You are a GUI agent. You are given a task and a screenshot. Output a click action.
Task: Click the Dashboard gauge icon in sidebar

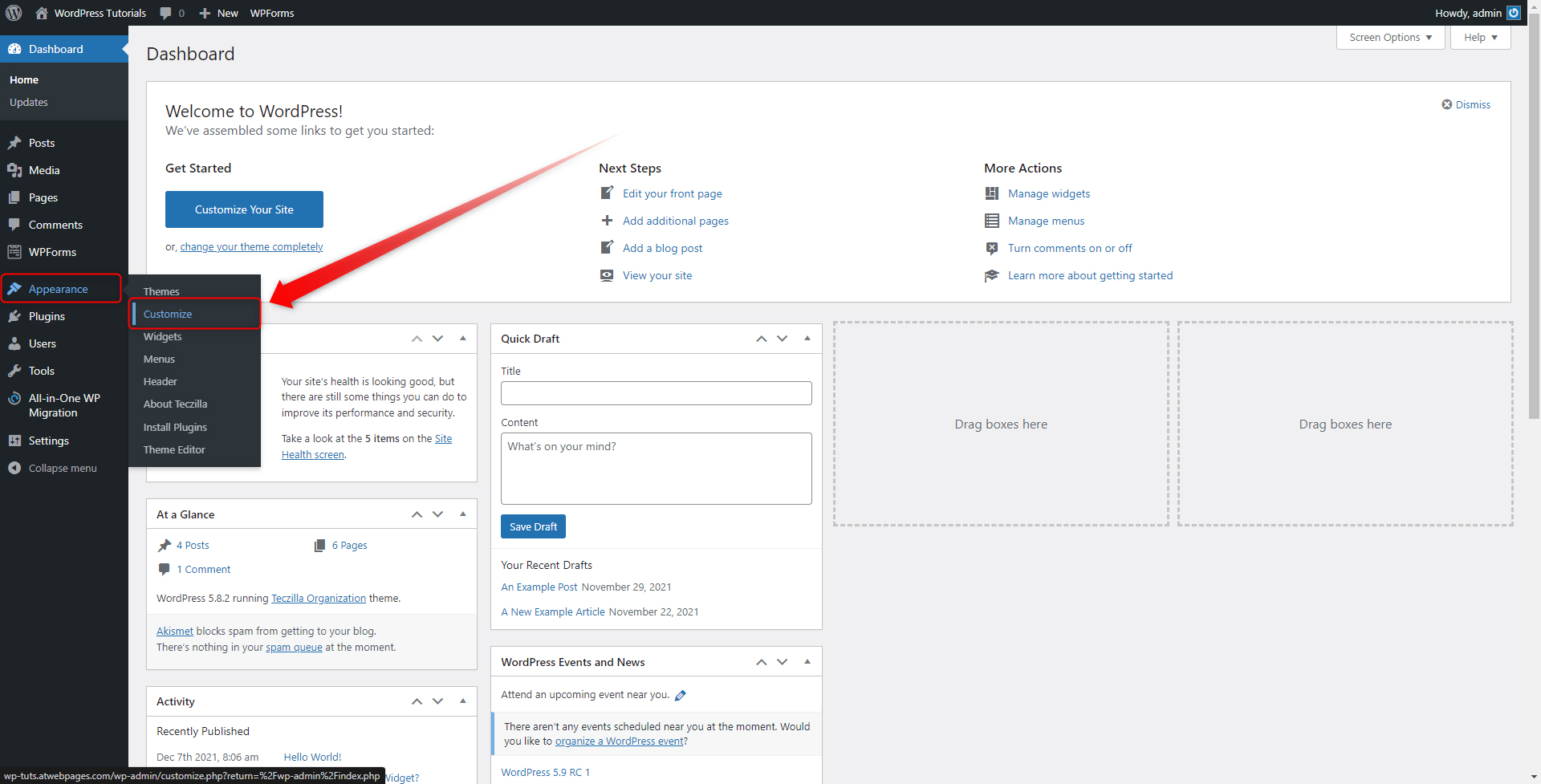14,49
